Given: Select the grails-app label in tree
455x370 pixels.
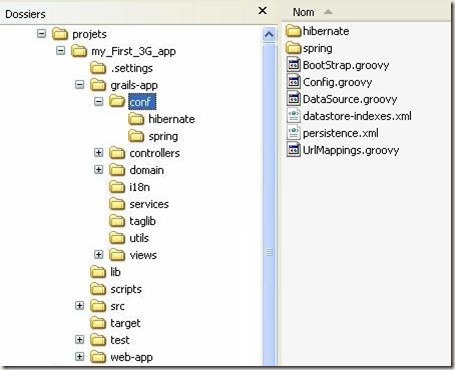Looking at the screenshot, I should [134, 85].
